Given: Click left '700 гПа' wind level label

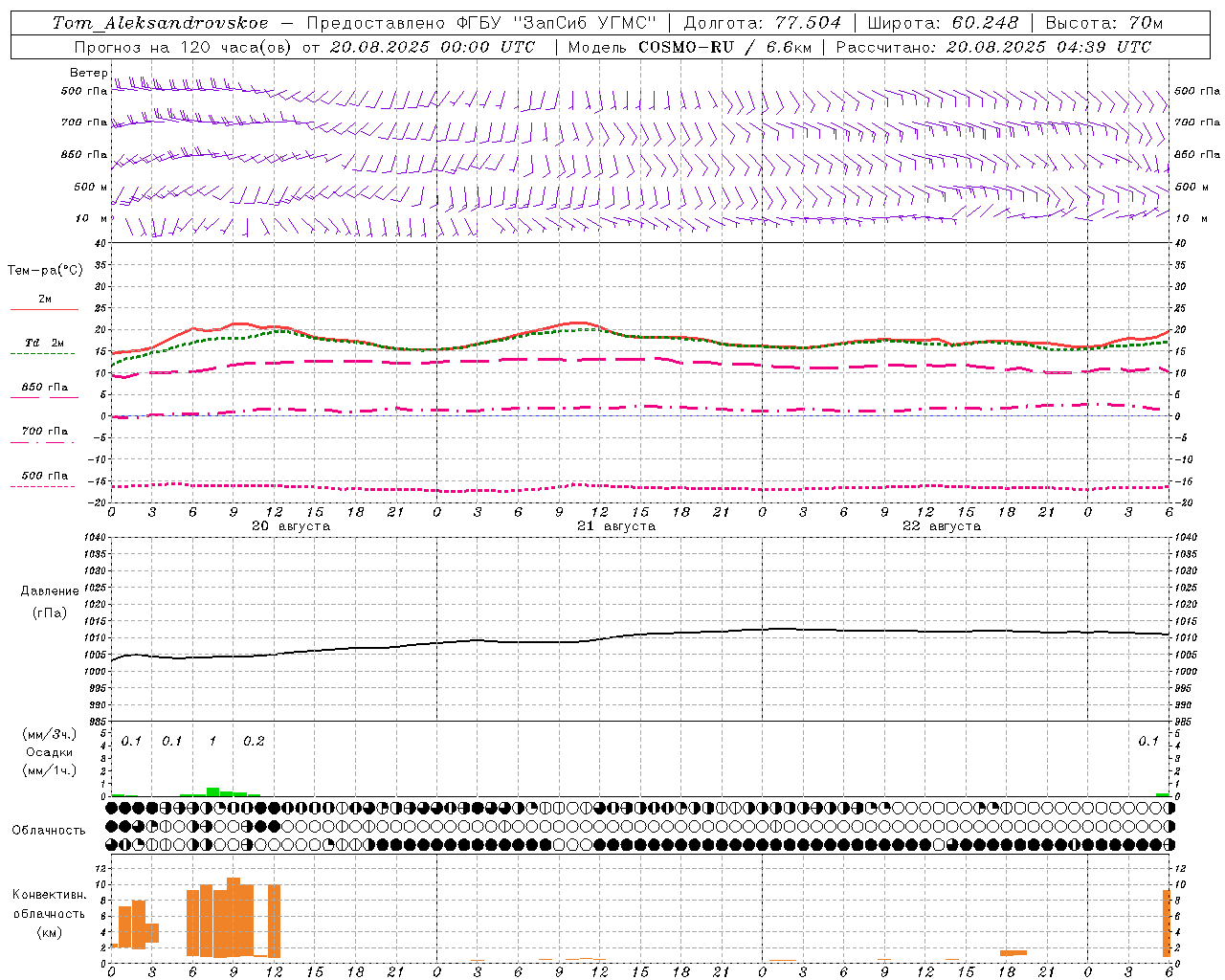Looking at the screenshot, I should click(84, 122).
